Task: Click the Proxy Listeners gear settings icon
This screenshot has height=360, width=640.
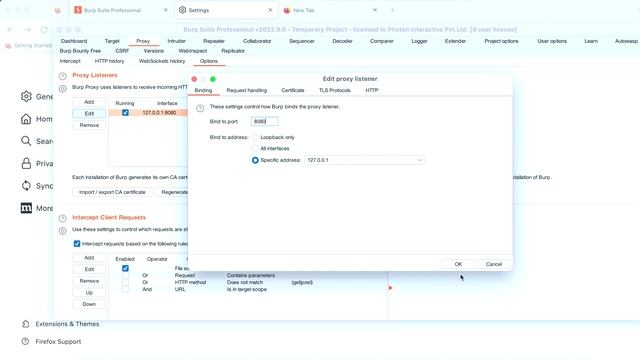Action: click(x=62, y=88)
